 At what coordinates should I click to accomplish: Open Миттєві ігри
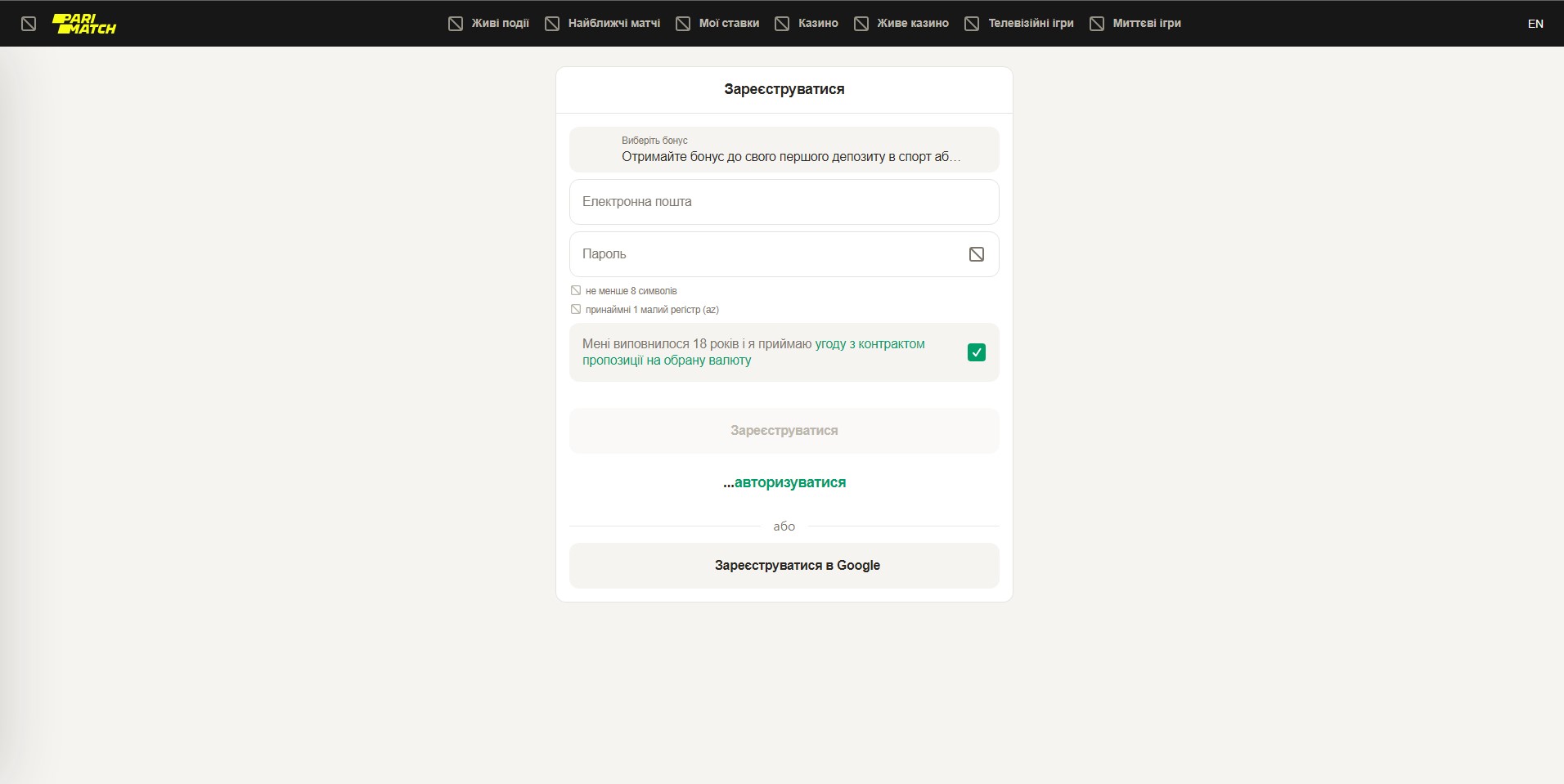coord(1147,24)
